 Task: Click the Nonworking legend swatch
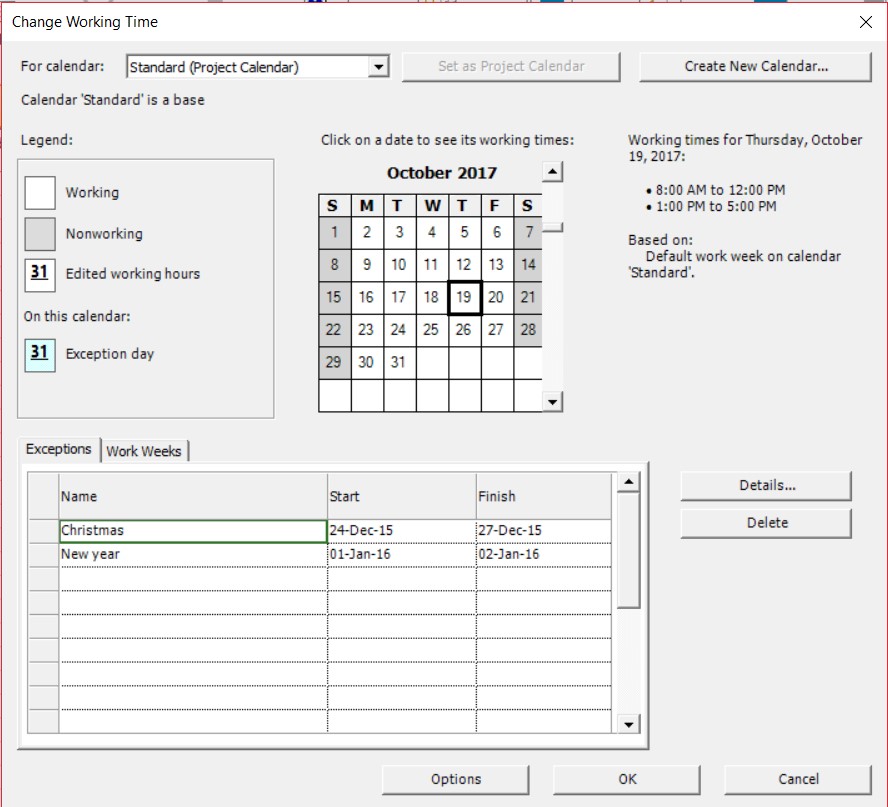click(x=40, y=234)
